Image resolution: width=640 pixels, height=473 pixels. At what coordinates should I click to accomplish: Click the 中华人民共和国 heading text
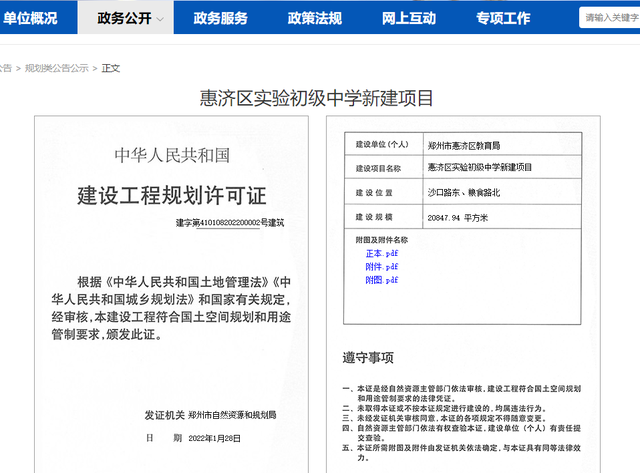point(172,155)
